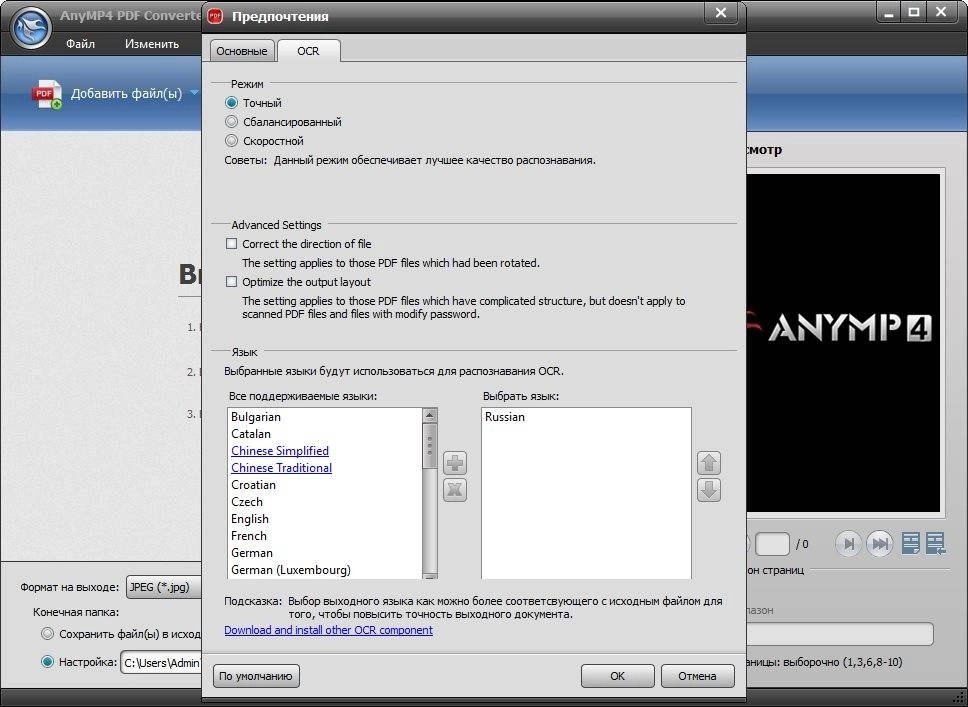Jump to last page in preview controls

pyautogui.click(x=880, y=543)
